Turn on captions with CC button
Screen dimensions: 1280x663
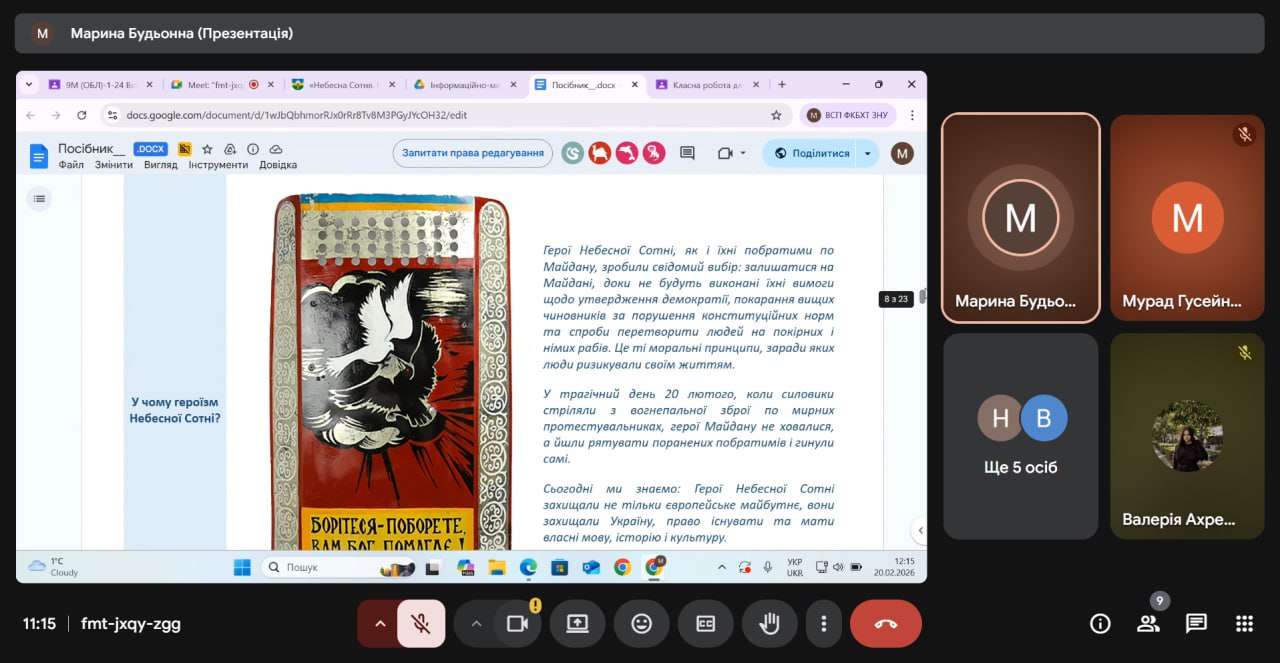click(x=705, y=624)
